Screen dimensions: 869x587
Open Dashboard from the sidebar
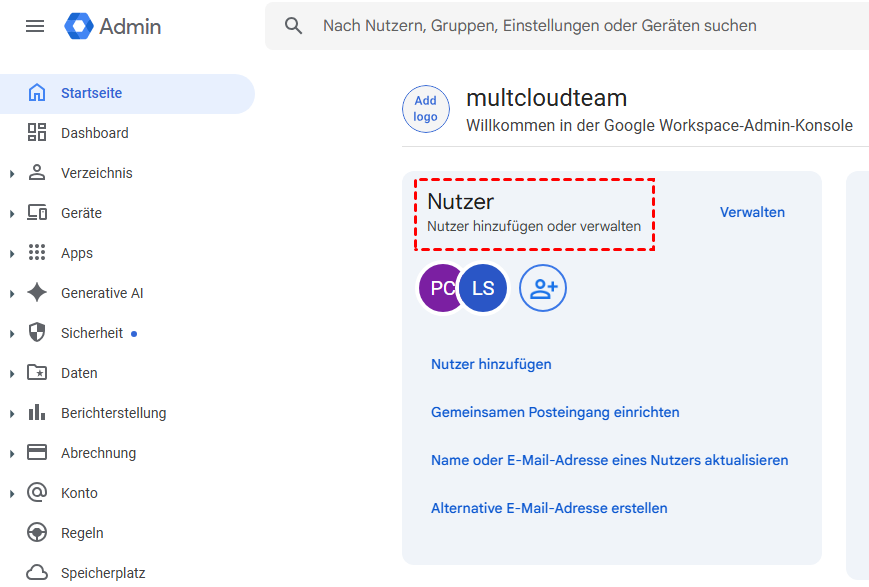(94, 133)
